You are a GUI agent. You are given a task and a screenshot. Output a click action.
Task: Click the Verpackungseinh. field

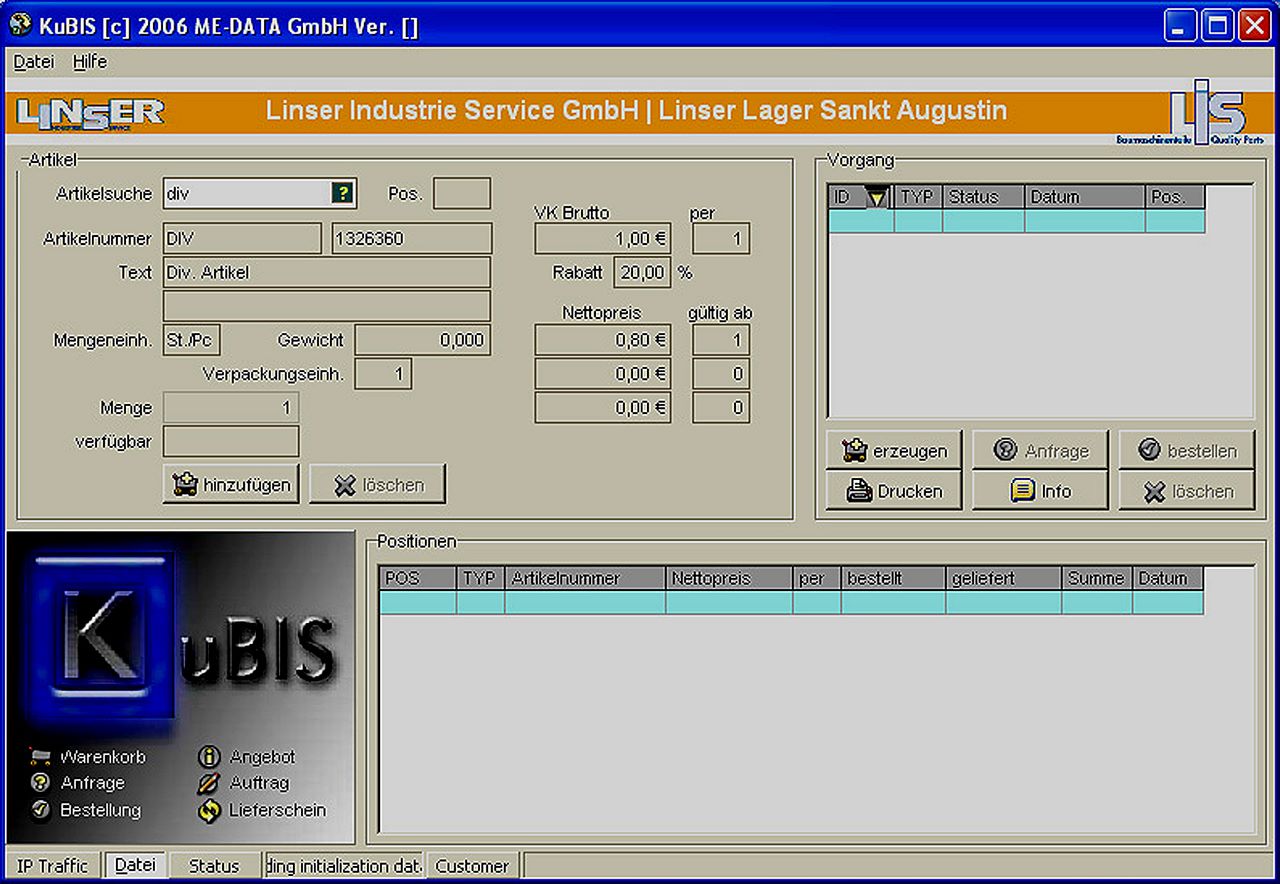(383, 374)
